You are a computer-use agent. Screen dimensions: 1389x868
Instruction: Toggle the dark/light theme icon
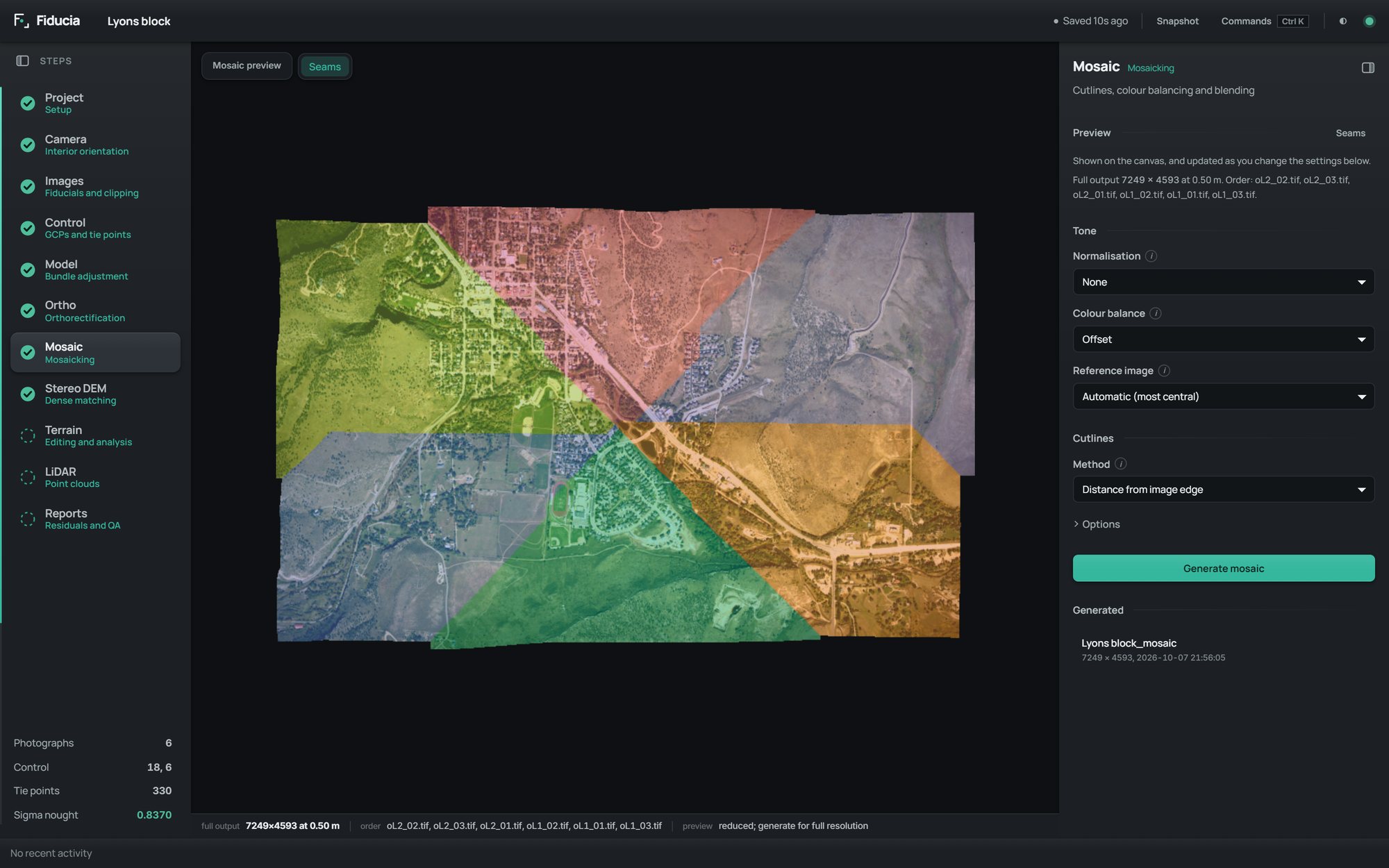(1342, 22)
